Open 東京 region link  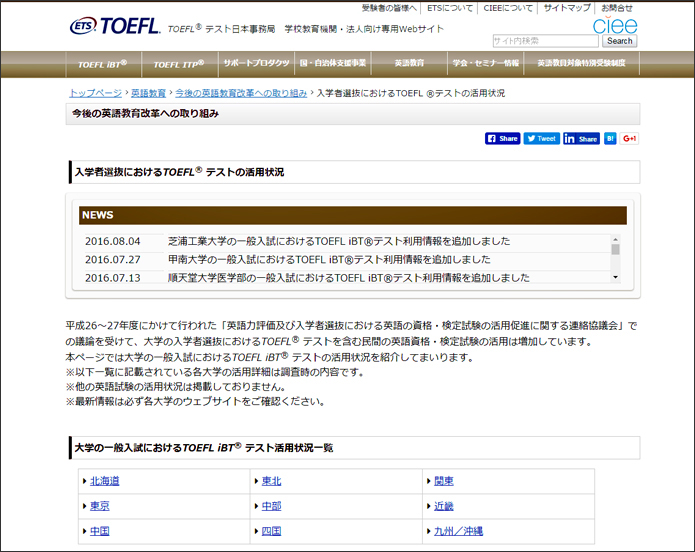100,506
